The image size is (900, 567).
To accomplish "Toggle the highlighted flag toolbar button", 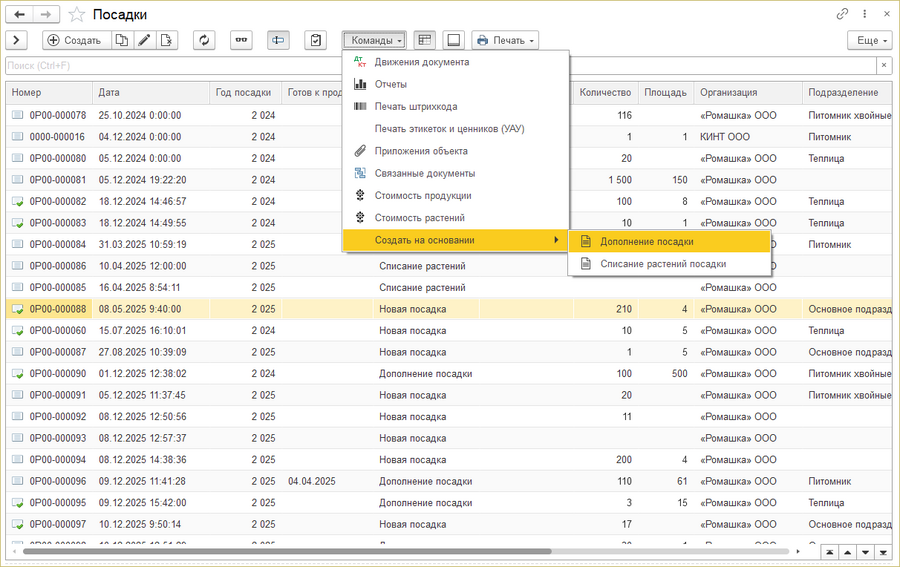I will tap(278, 40).
